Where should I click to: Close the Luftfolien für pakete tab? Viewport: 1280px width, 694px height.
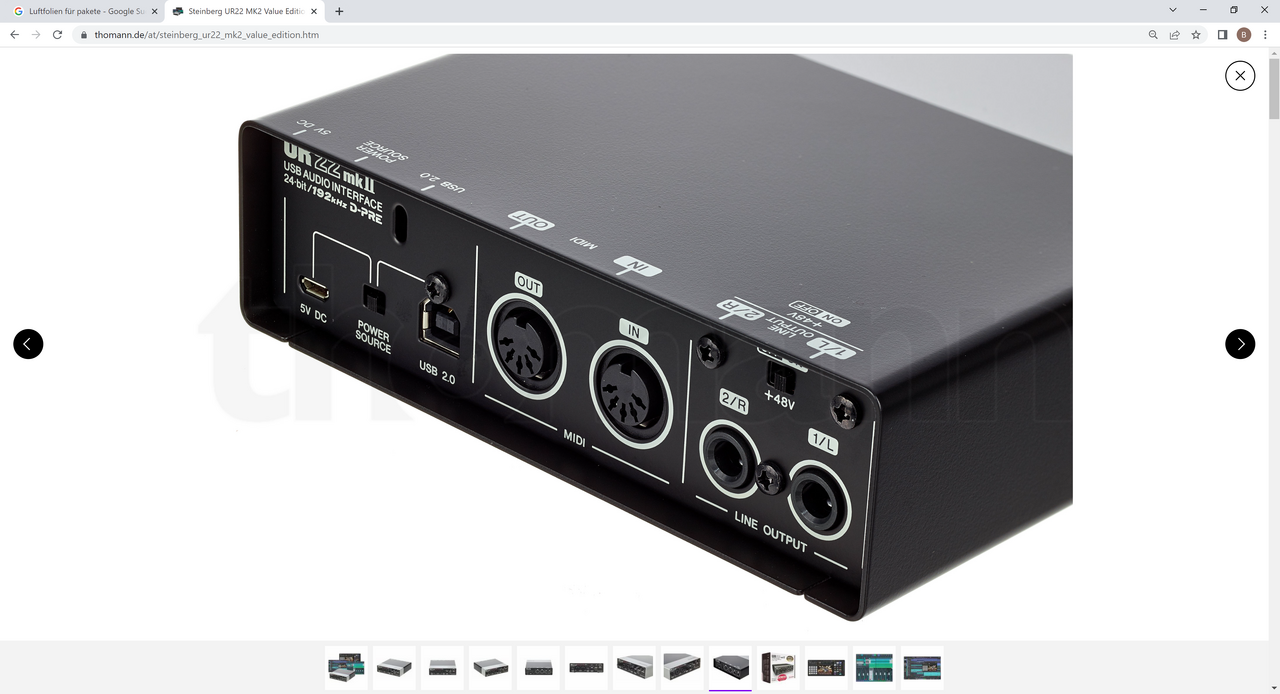pyautogui.click(x=154, y=11)
